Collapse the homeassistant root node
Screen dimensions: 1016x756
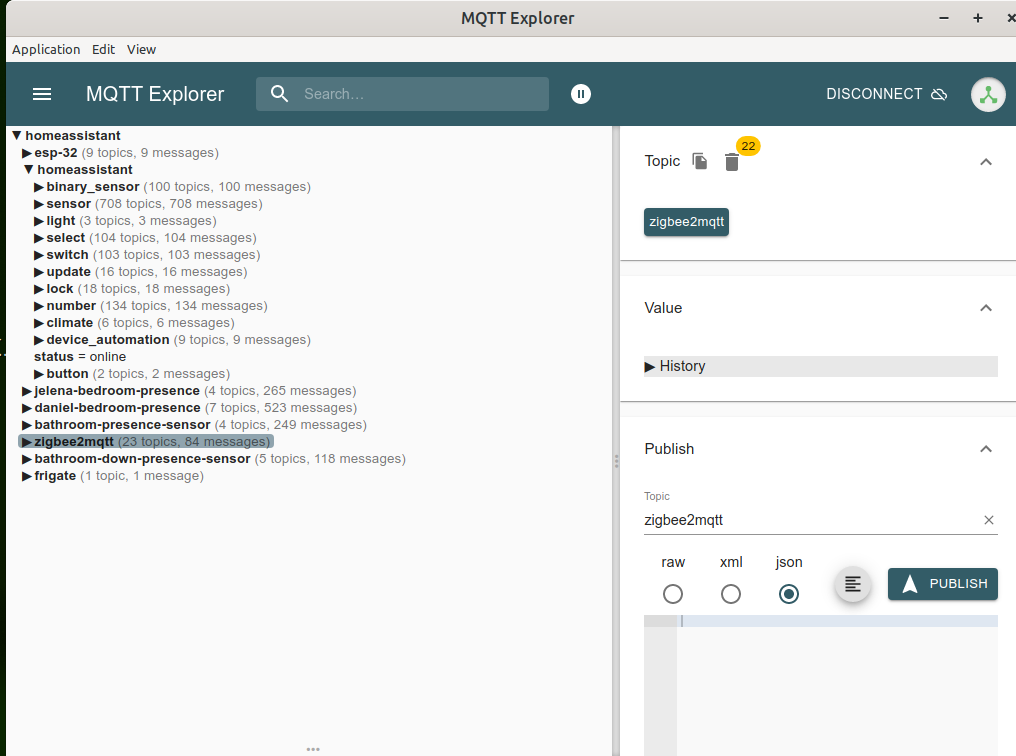click(15, 135)
